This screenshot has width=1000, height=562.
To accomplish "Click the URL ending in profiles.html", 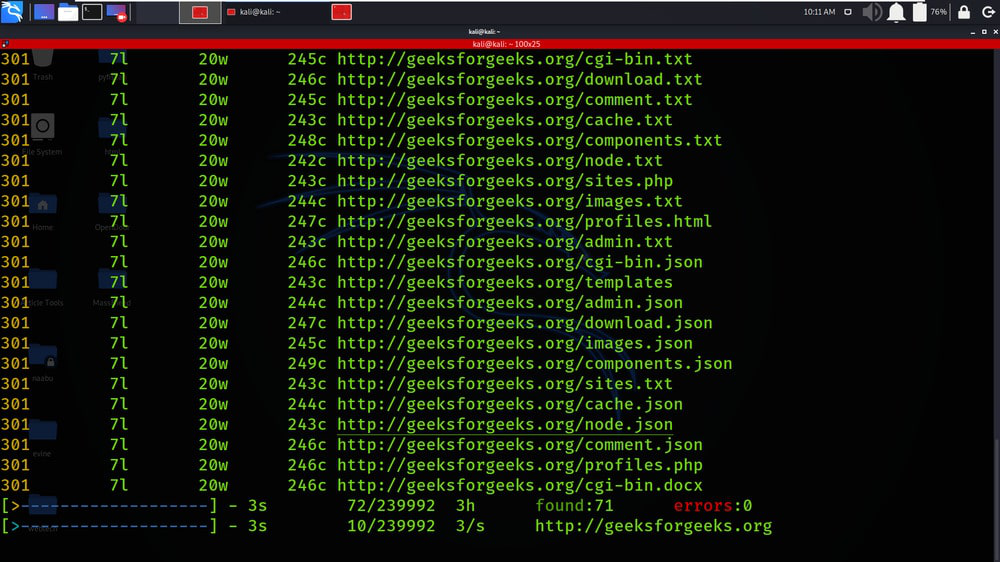I will (x=524, y=221).
